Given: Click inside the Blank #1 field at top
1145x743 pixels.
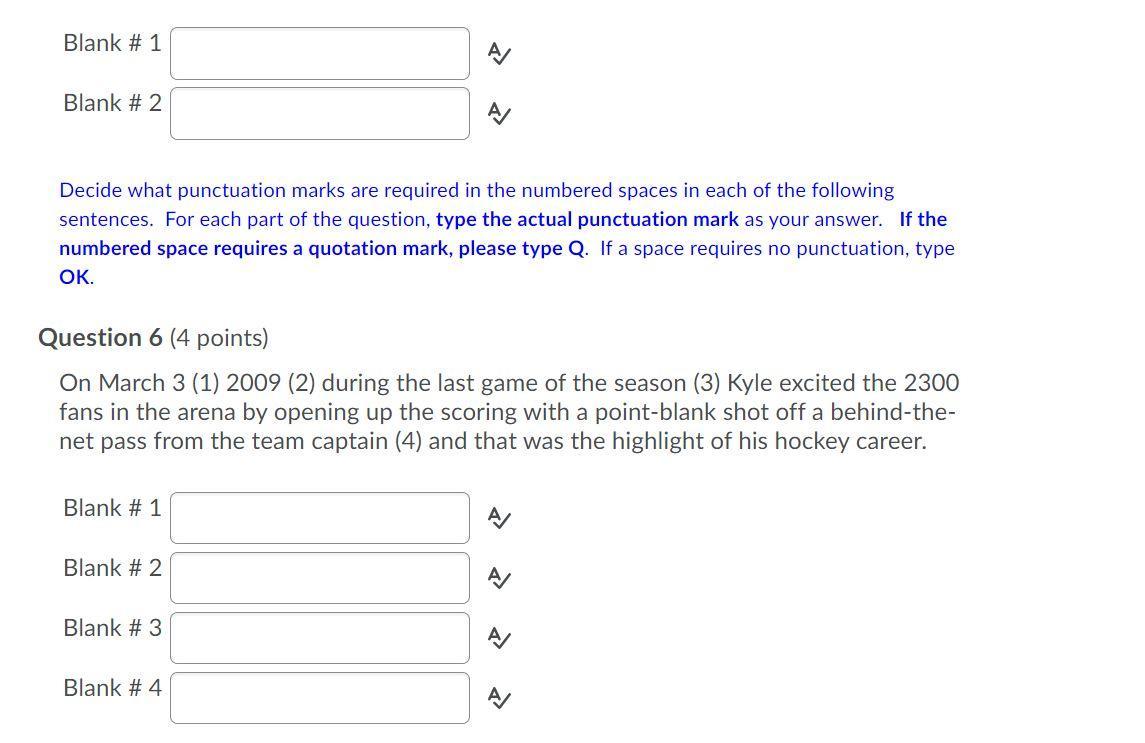Looking at the screenshot, I should [x=320, y=53].
